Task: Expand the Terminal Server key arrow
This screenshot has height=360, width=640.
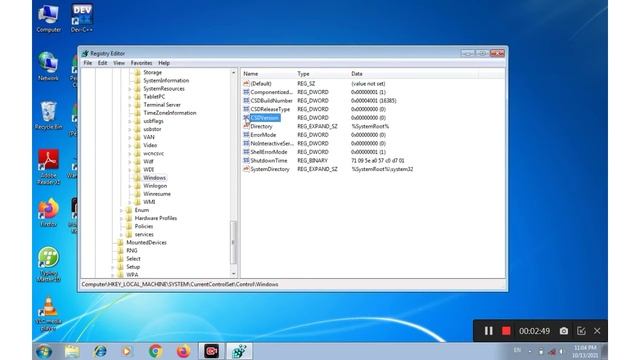Action: (130, 105)
